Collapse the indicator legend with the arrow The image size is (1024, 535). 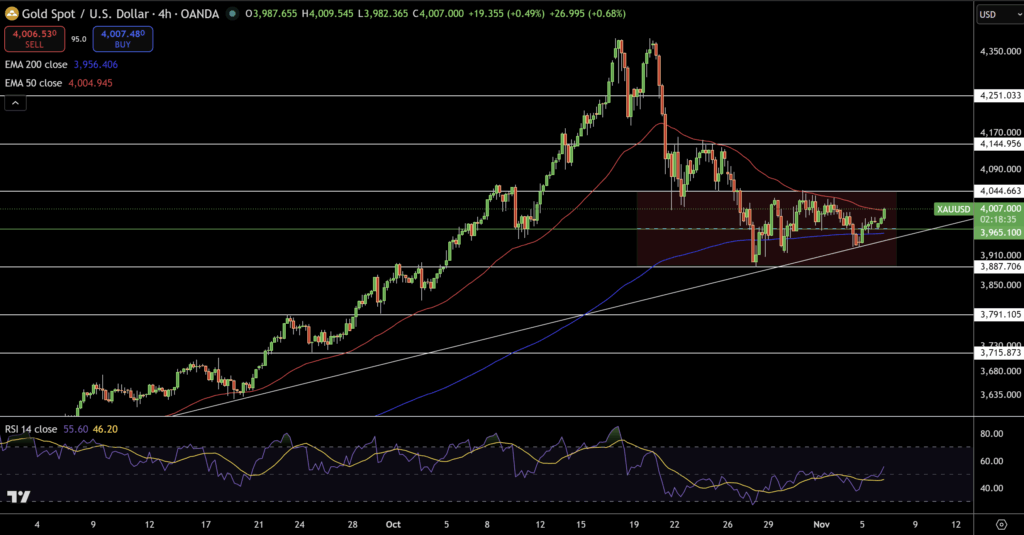(x=14, y=102)
